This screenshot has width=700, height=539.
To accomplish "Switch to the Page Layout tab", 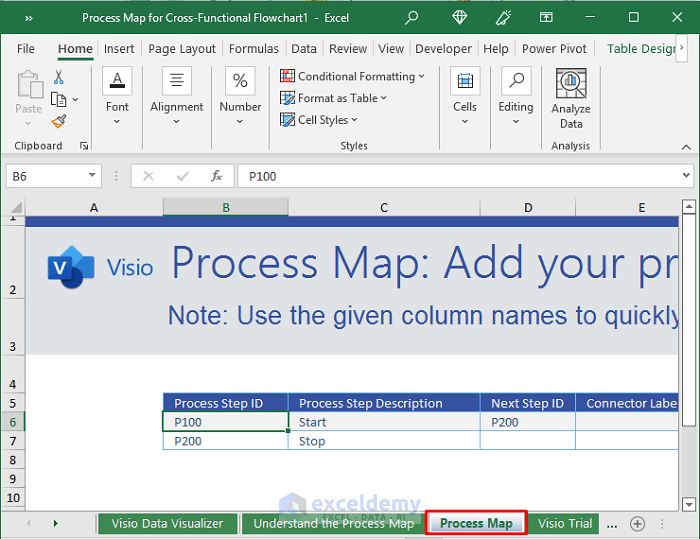I will [182, 48].
